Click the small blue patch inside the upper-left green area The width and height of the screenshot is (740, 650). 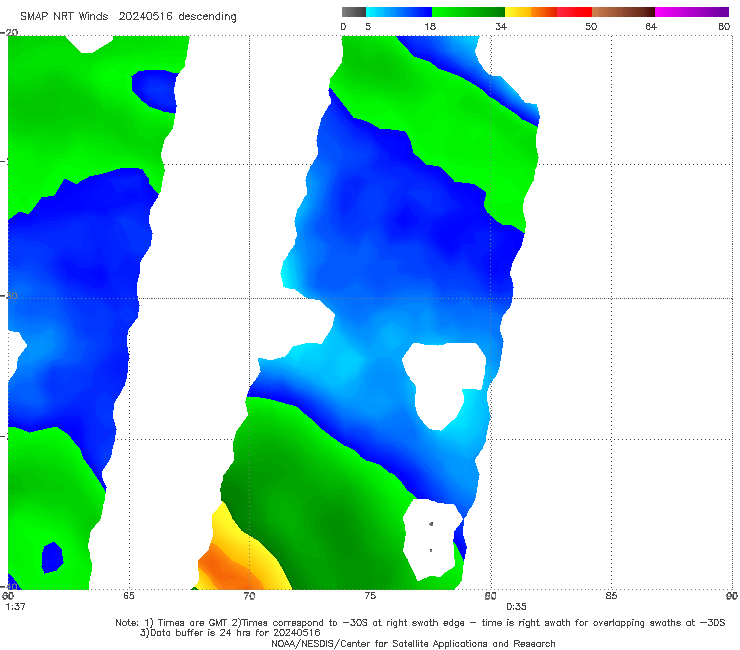155,91
